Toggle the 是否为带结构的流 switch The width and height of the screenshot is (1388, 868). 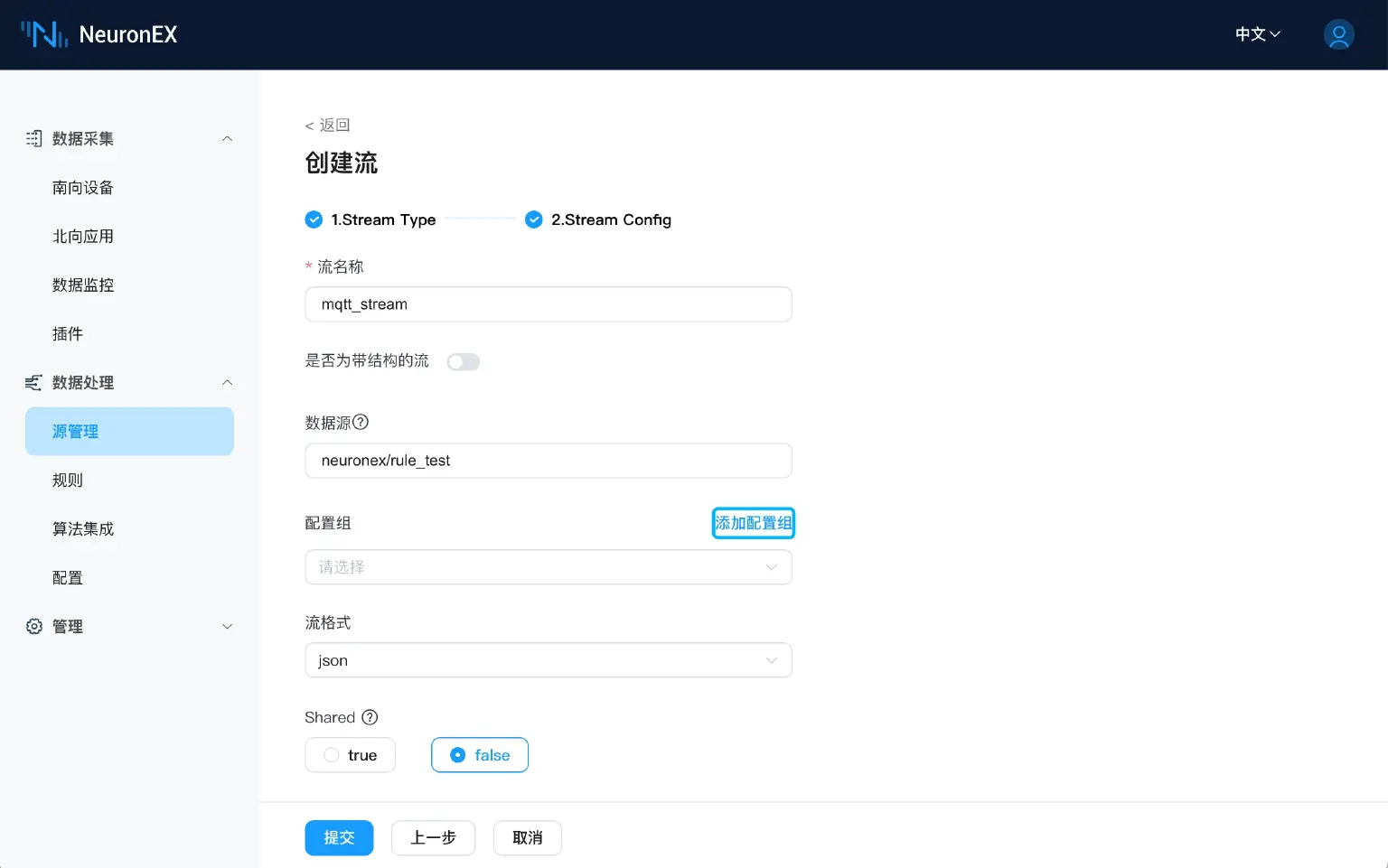[x=463, y=361]
